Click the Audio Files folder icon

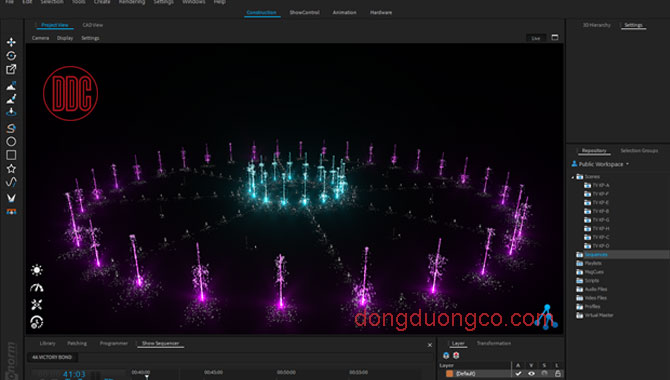coord(579,289)
